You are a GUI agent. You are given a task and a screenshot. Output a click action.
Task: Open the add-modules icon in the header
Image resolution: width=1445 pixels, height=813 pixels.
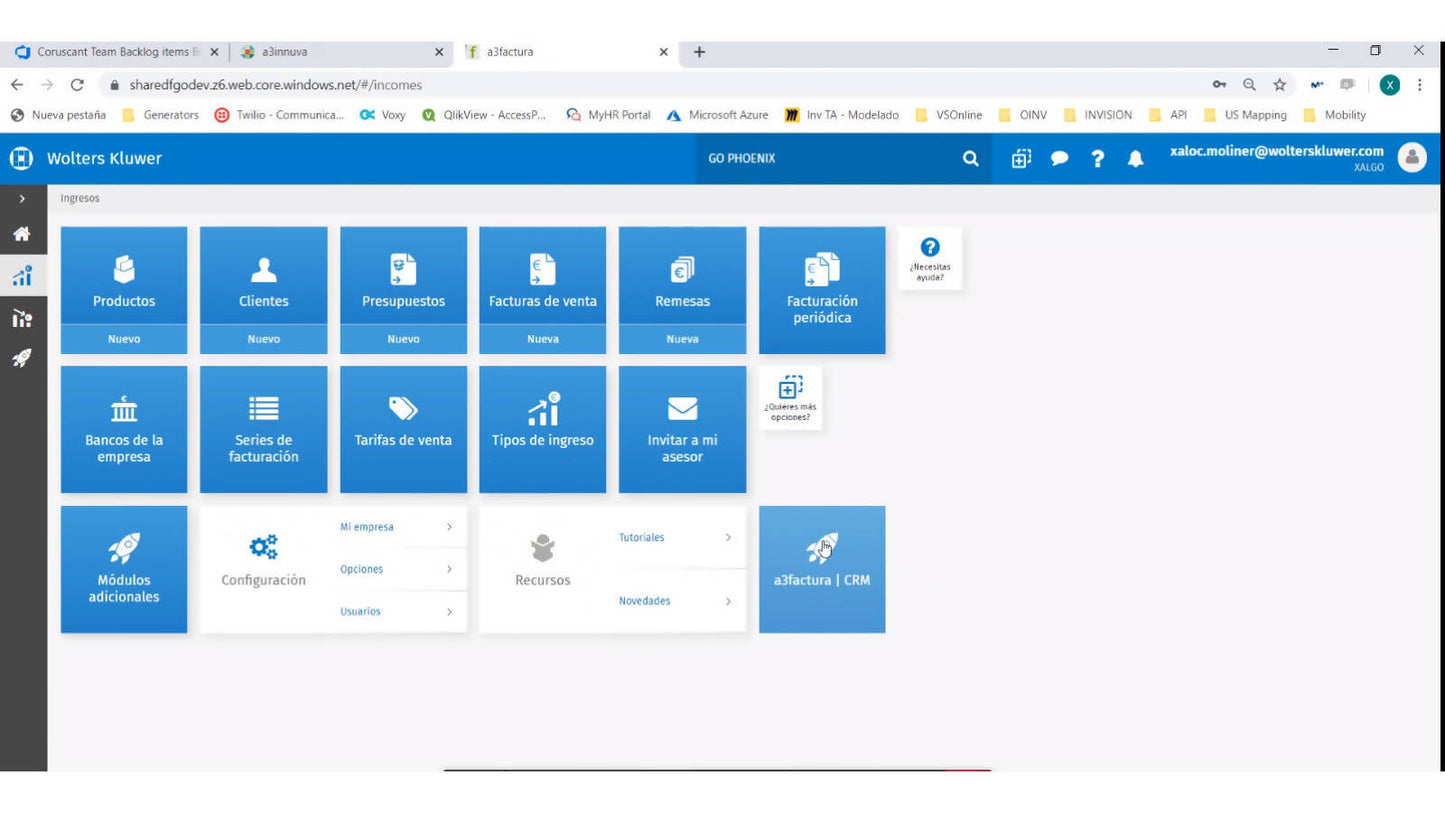(x=1021, y=158)
